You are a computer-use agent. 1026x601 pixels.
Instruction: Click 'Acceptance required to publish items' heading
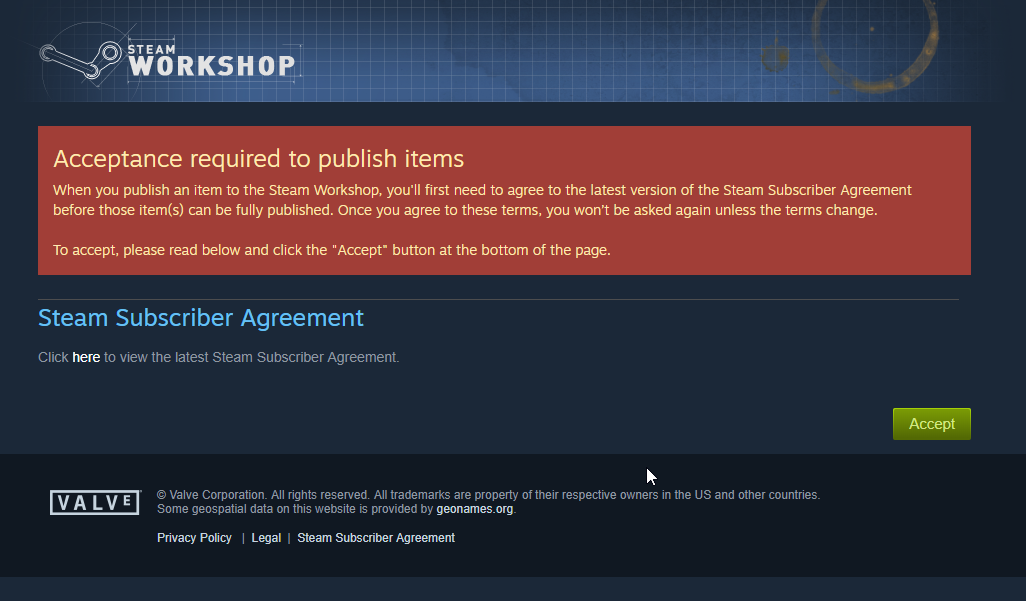258,159
